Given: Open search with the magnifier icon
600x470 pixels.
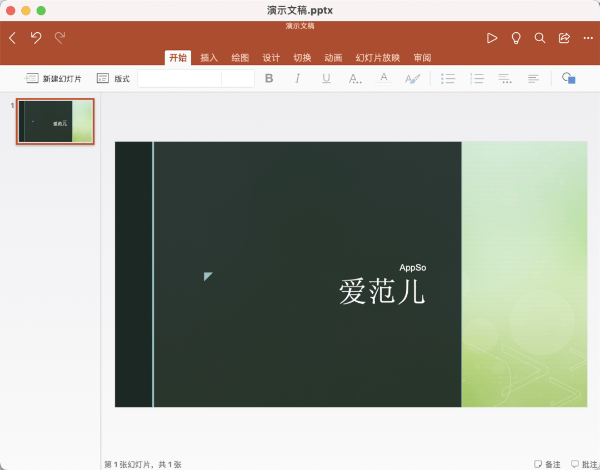Looking at the screenshot, I should click(540, 38).
